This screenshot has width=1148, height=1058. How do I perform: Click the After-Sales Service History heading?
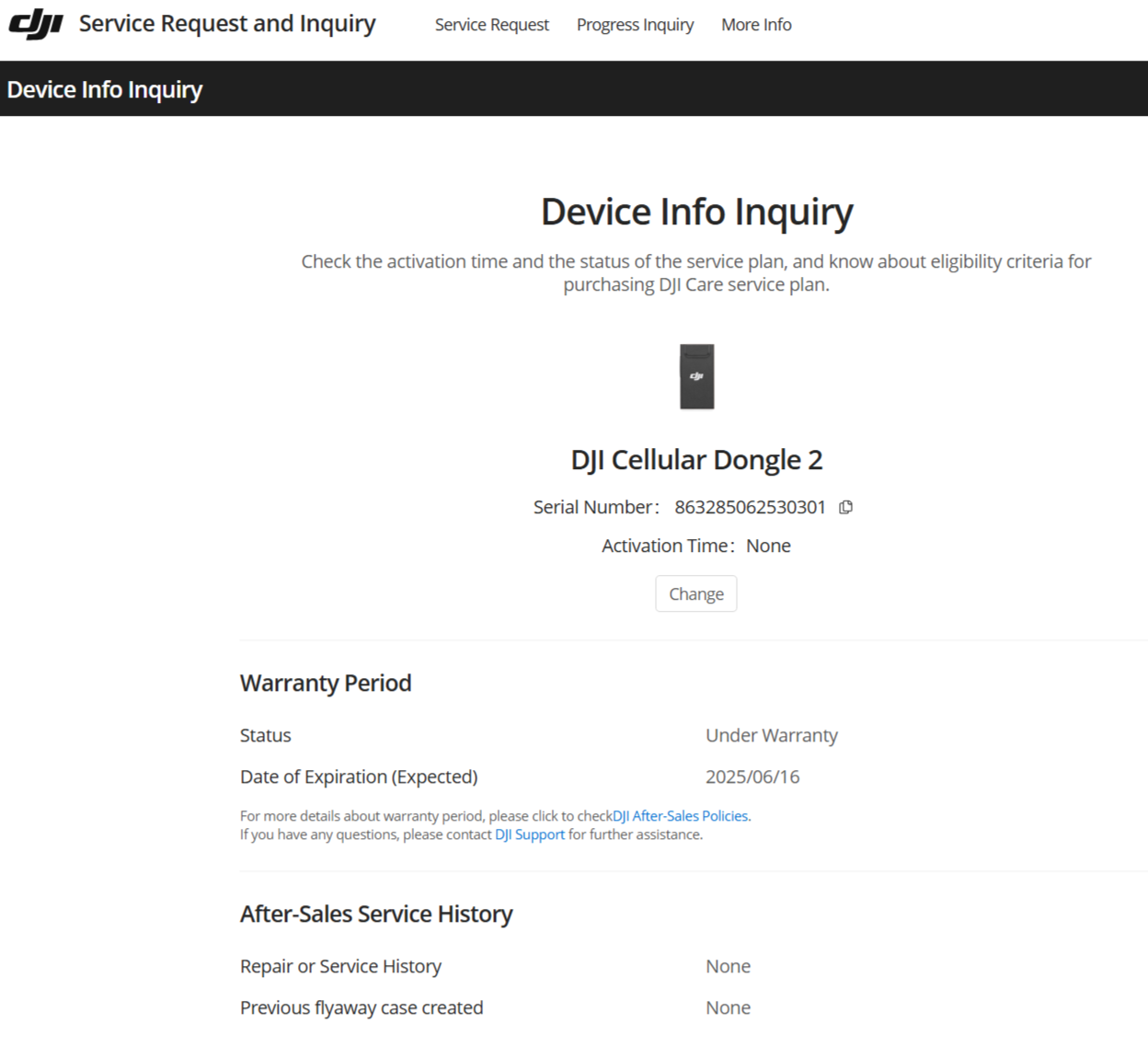click(376, 914)
